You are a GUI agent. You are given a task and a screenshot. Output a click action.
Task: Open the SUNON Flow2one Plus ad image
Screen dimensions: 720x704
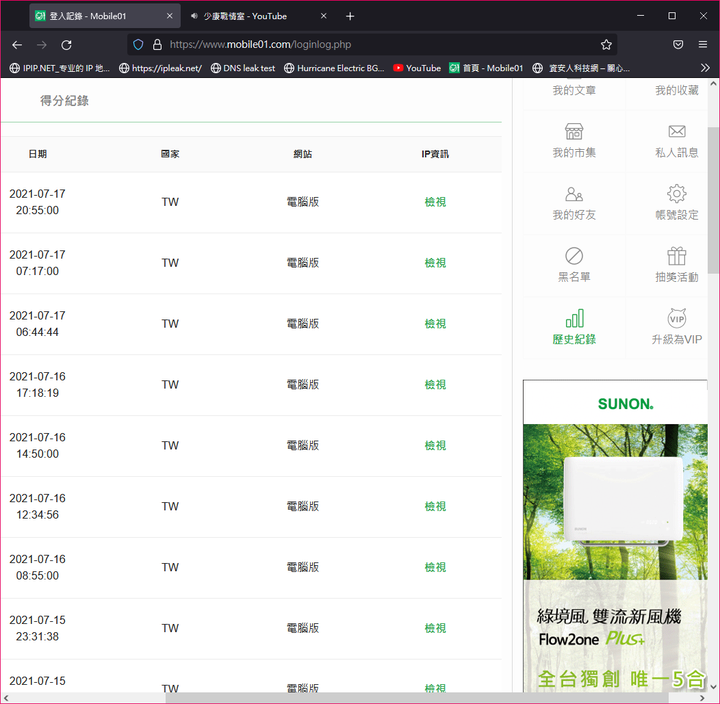tap(615, 535)
